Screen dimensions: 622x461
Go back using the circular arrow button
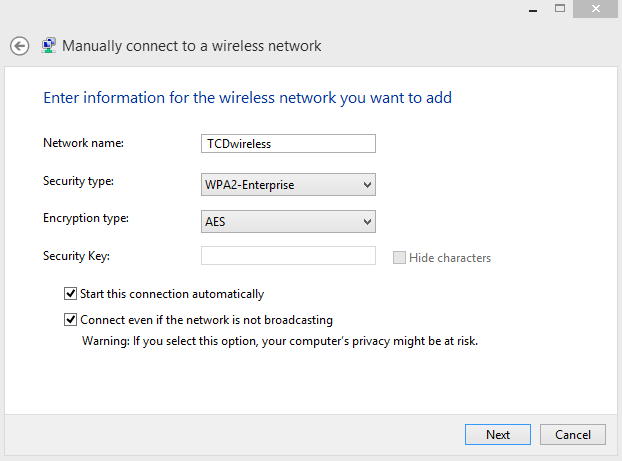pos(19,46)
